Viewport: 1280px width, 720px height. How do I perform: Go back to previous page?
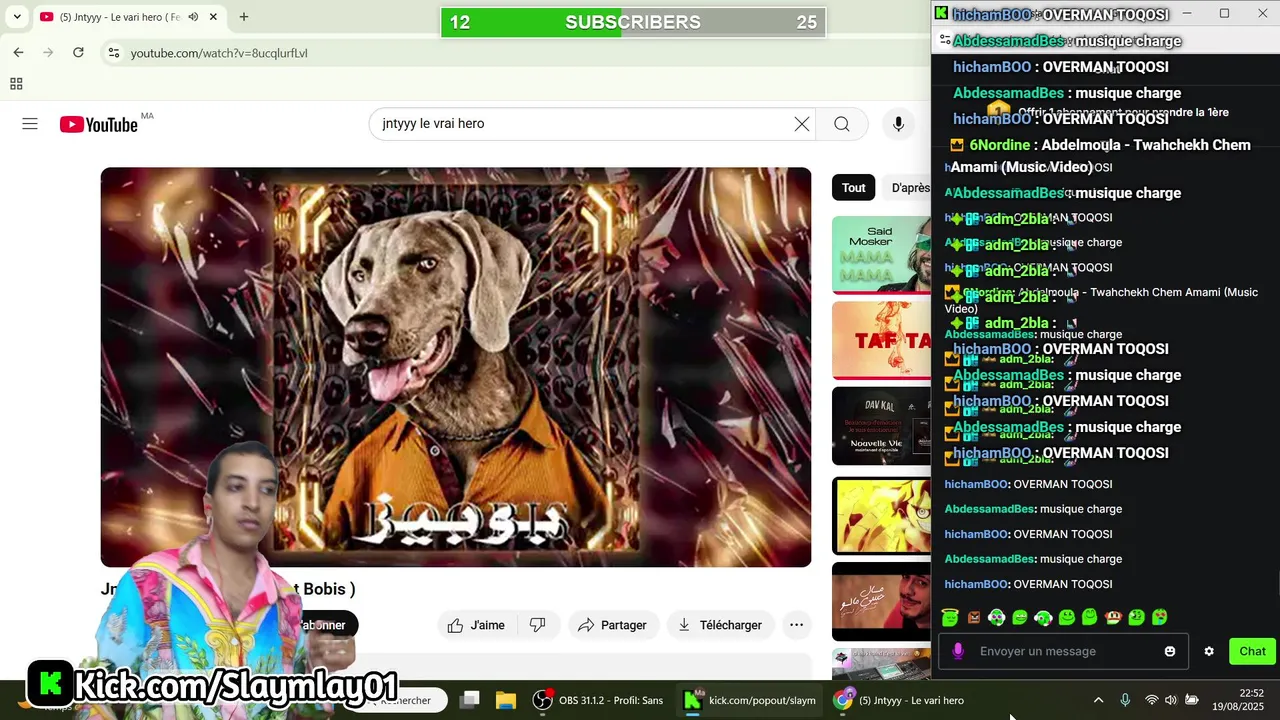click(18, 52)
